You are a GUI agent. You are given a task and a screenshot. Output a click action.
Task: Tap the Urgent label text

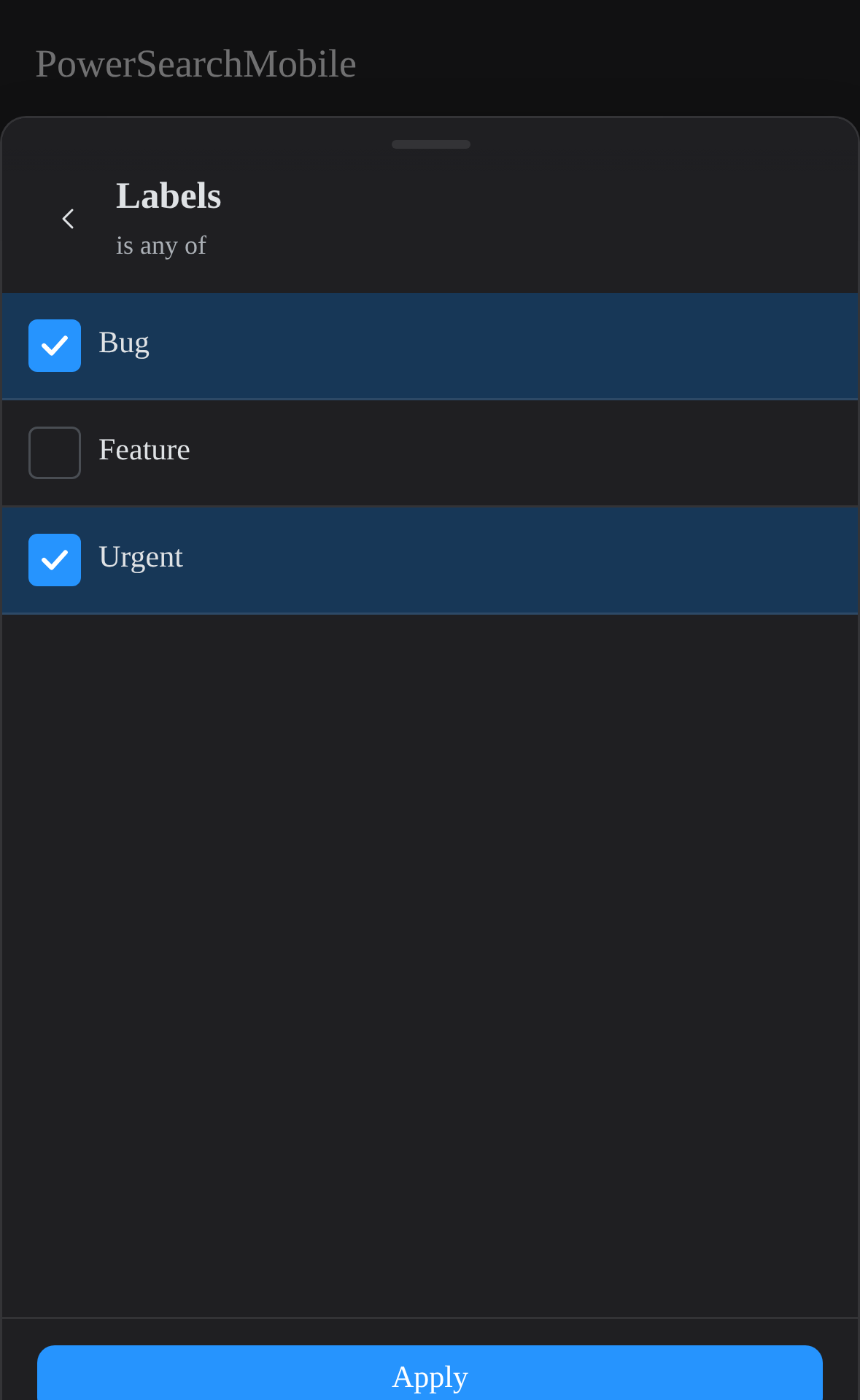(141, 558)
